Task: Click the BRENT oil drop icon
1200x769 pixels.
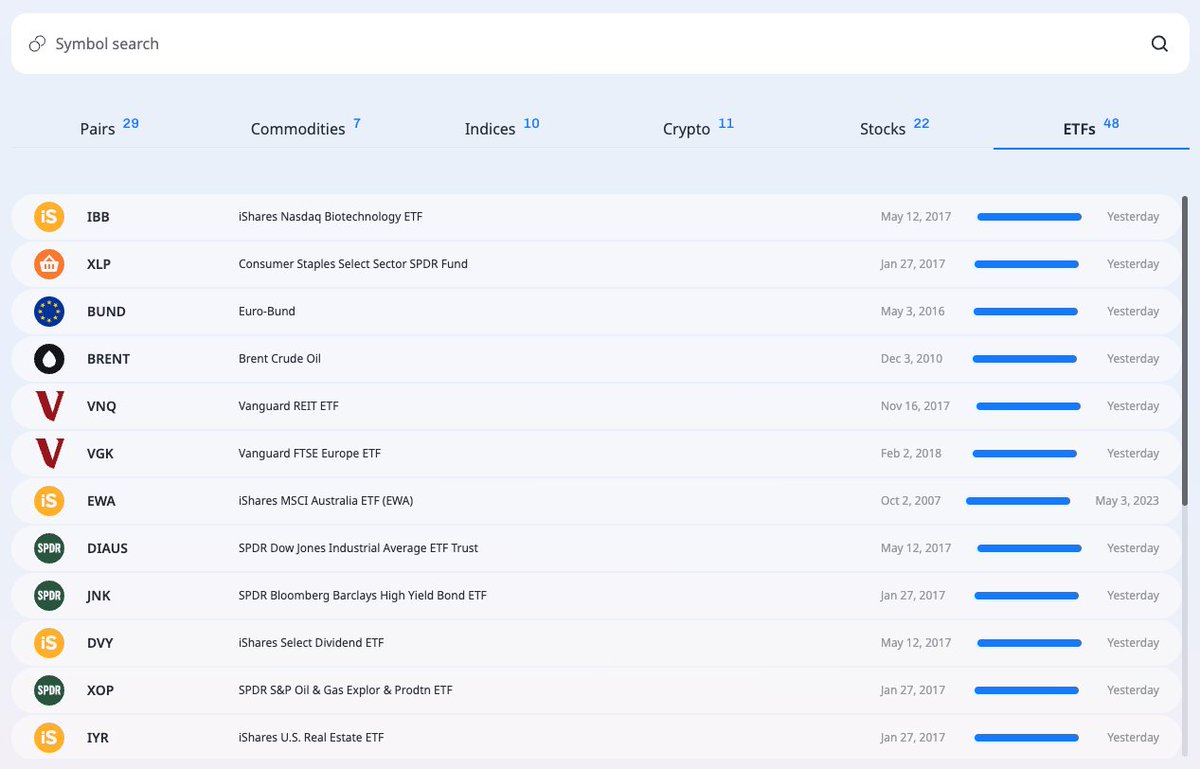Action: click(49, 359)
